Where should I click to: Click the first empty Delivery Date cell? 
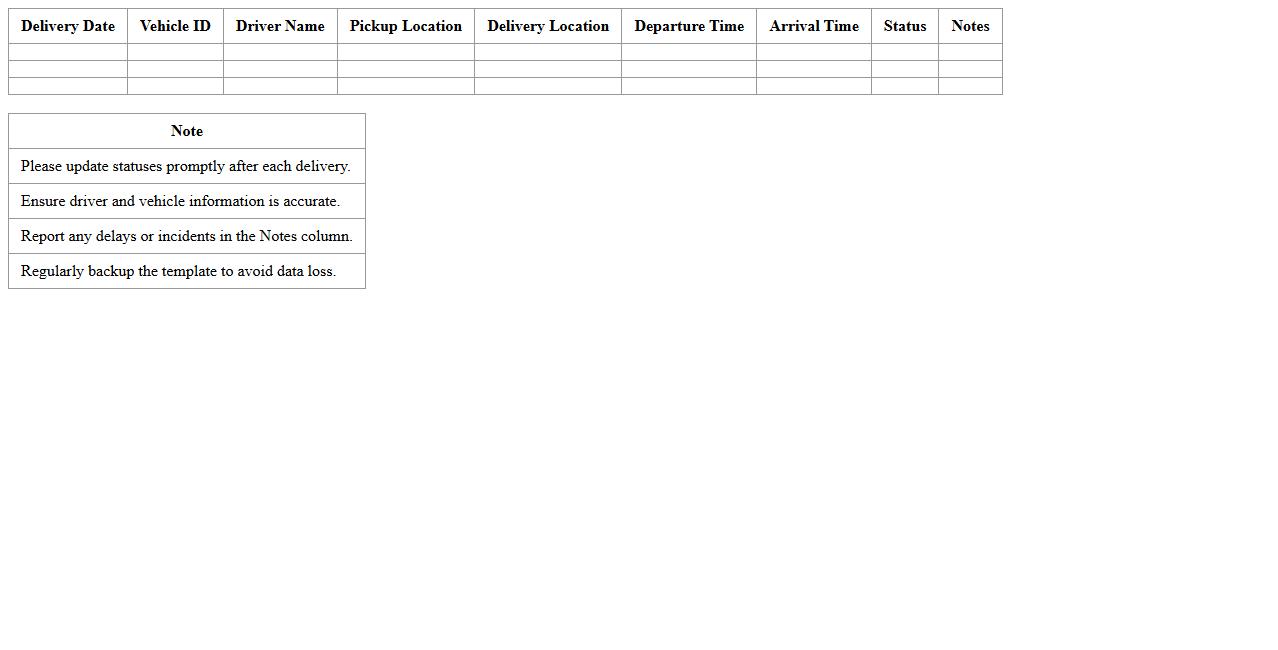coord(67,53)
